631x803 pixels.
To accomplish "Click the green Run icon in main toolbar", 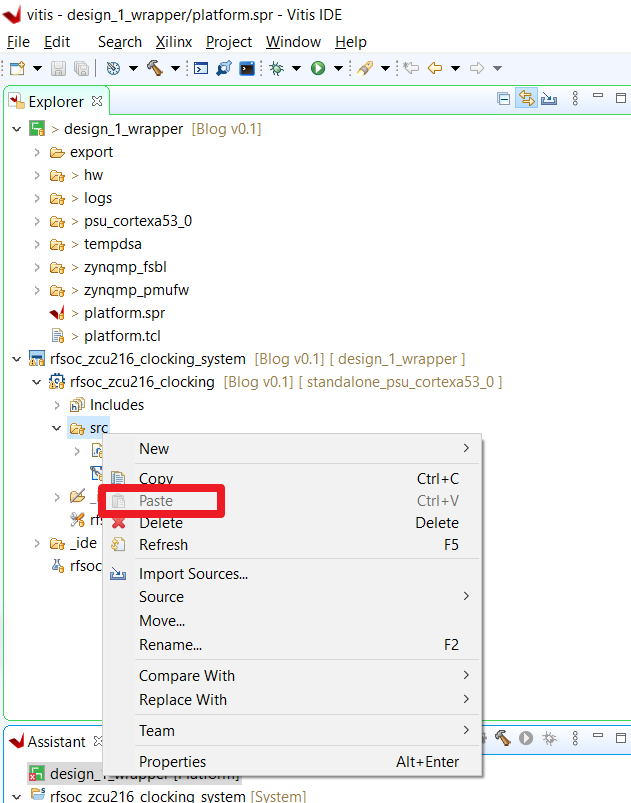I will click(318, 68).
